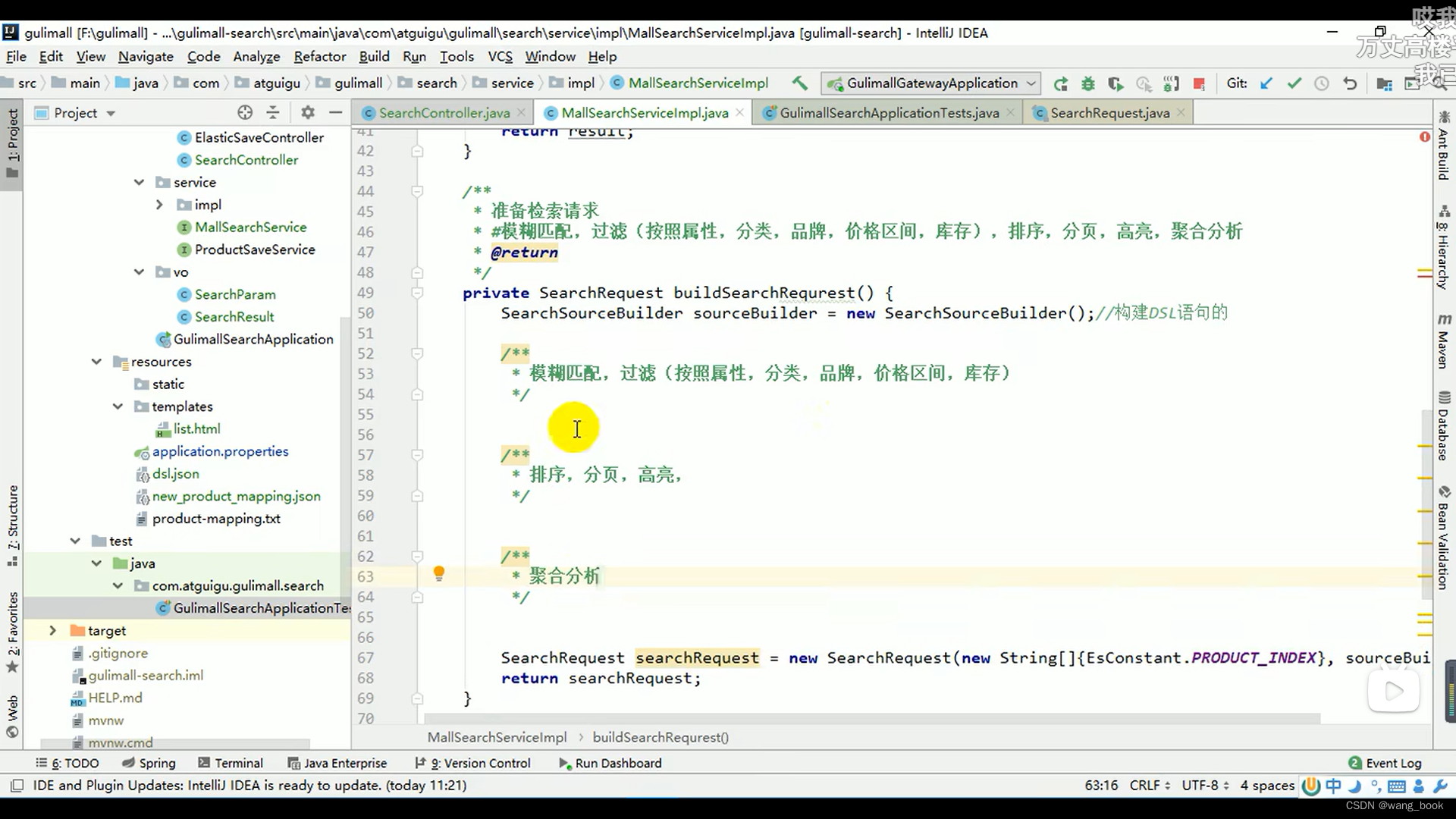Open the Terminal tool window
1456x819 pixels.
click(x=231, y=763)
